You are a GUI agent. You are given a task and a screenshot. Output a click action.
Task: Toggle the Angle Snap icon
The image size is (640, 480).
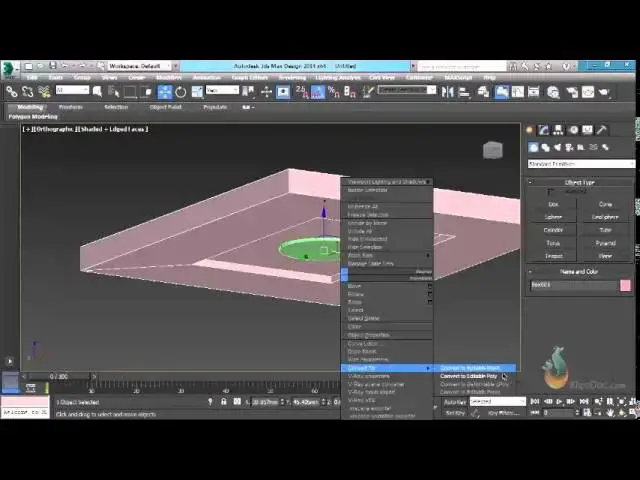318,92
